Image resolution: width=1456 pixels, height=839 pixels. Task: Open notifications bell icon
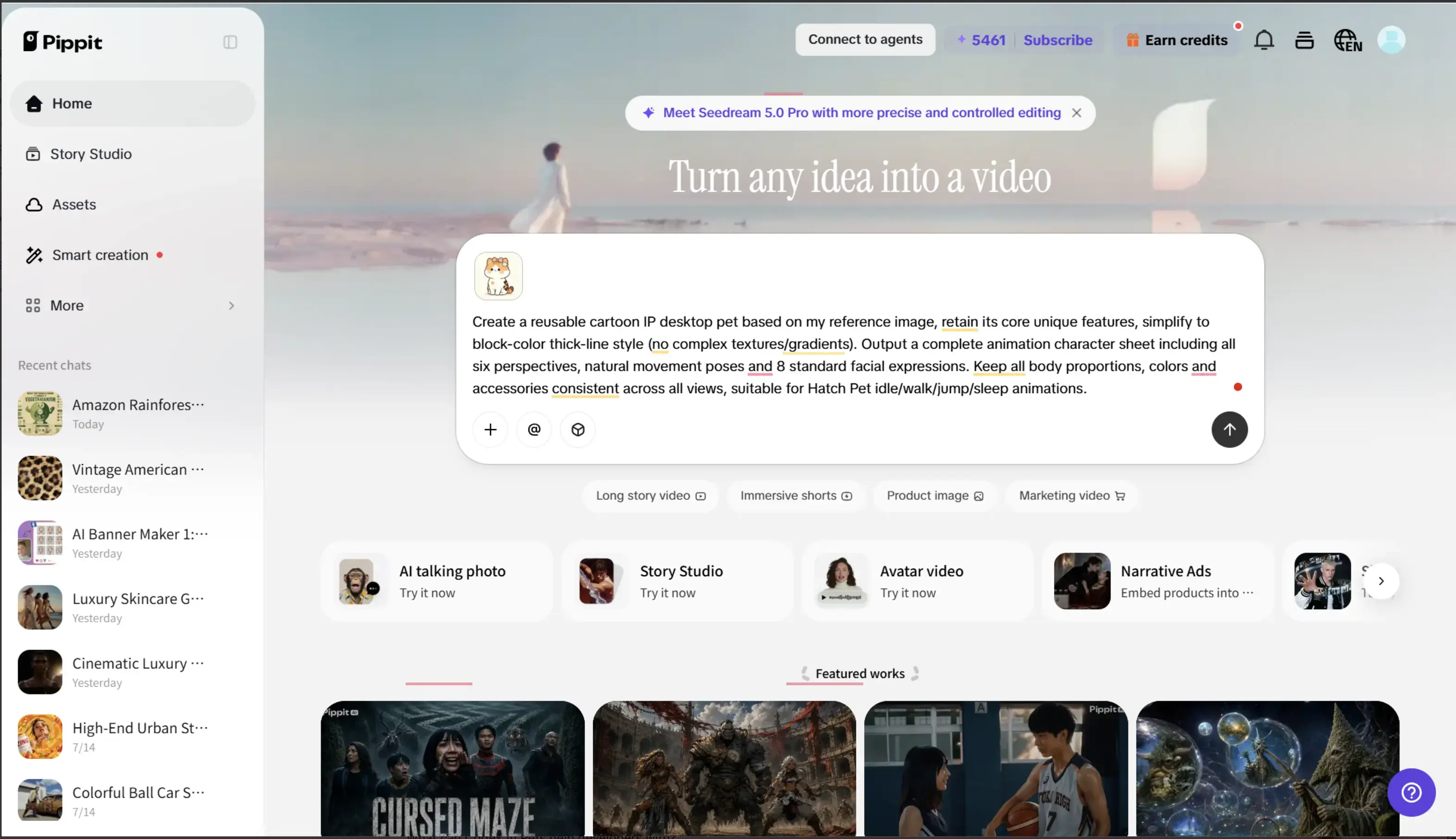(x=1263, y=40)
